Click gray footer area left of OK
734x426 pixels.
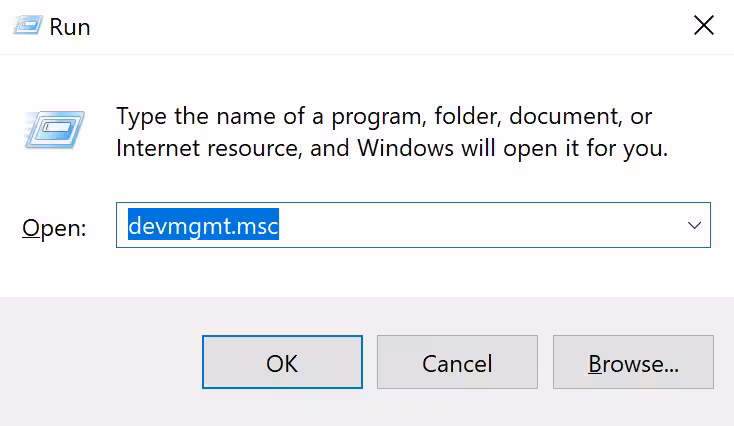point(100,362)
